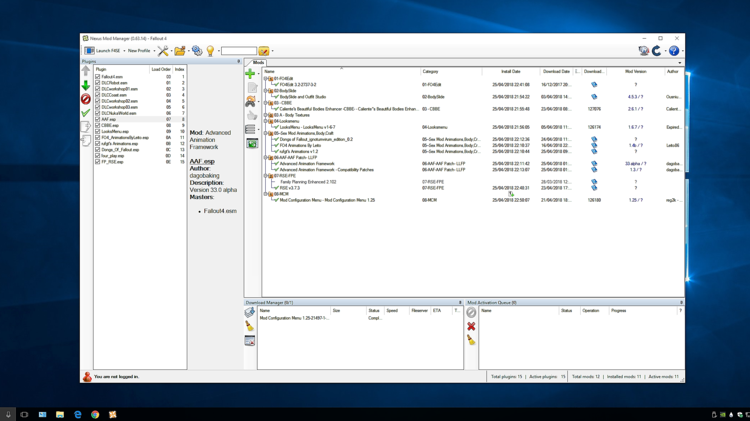Click the blue help question mark icon
The image size is (750, 421).
[x=673, y=51]
